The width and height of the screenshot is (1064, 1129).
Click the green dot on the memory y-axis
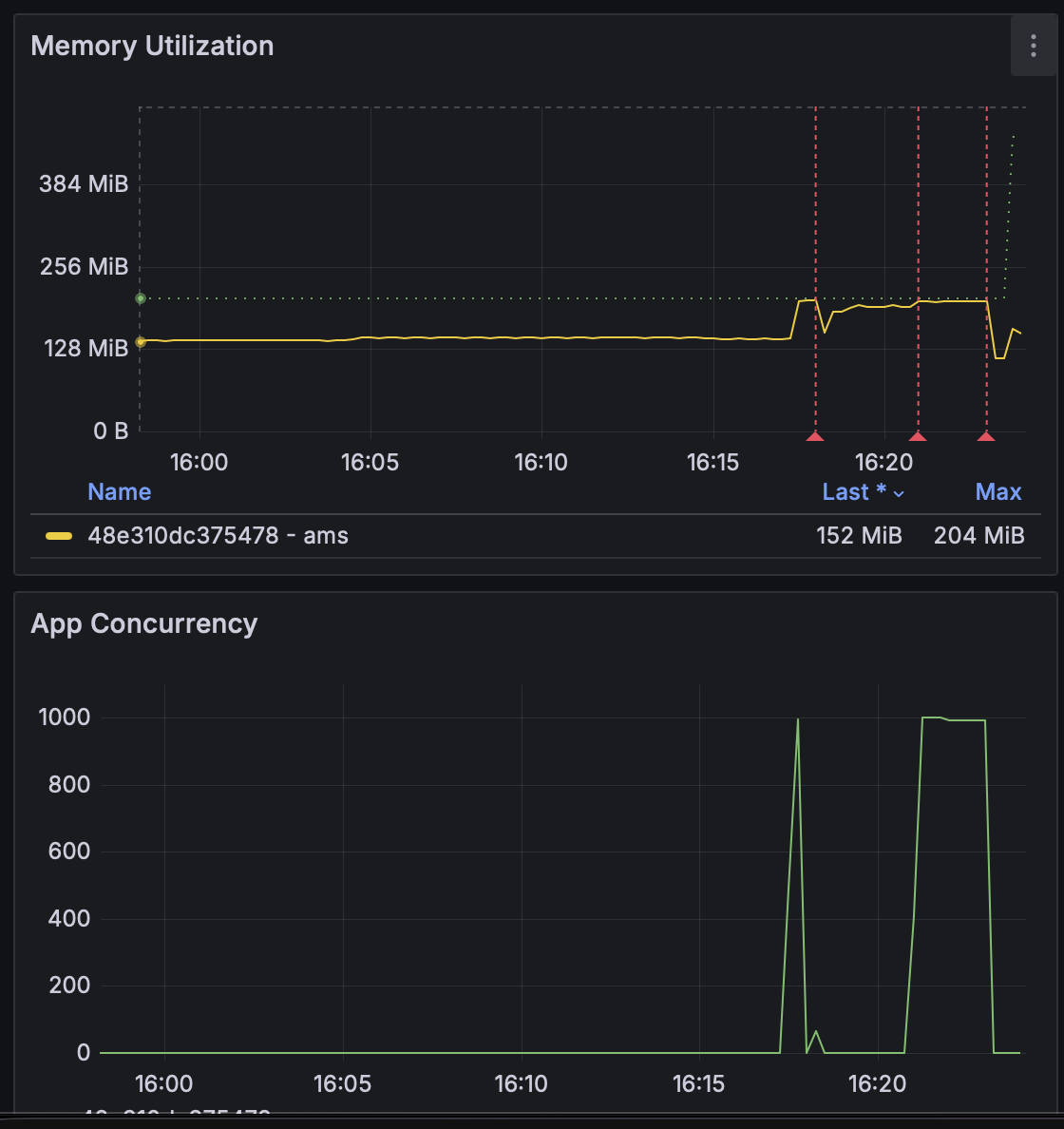[x=141, y=298]
